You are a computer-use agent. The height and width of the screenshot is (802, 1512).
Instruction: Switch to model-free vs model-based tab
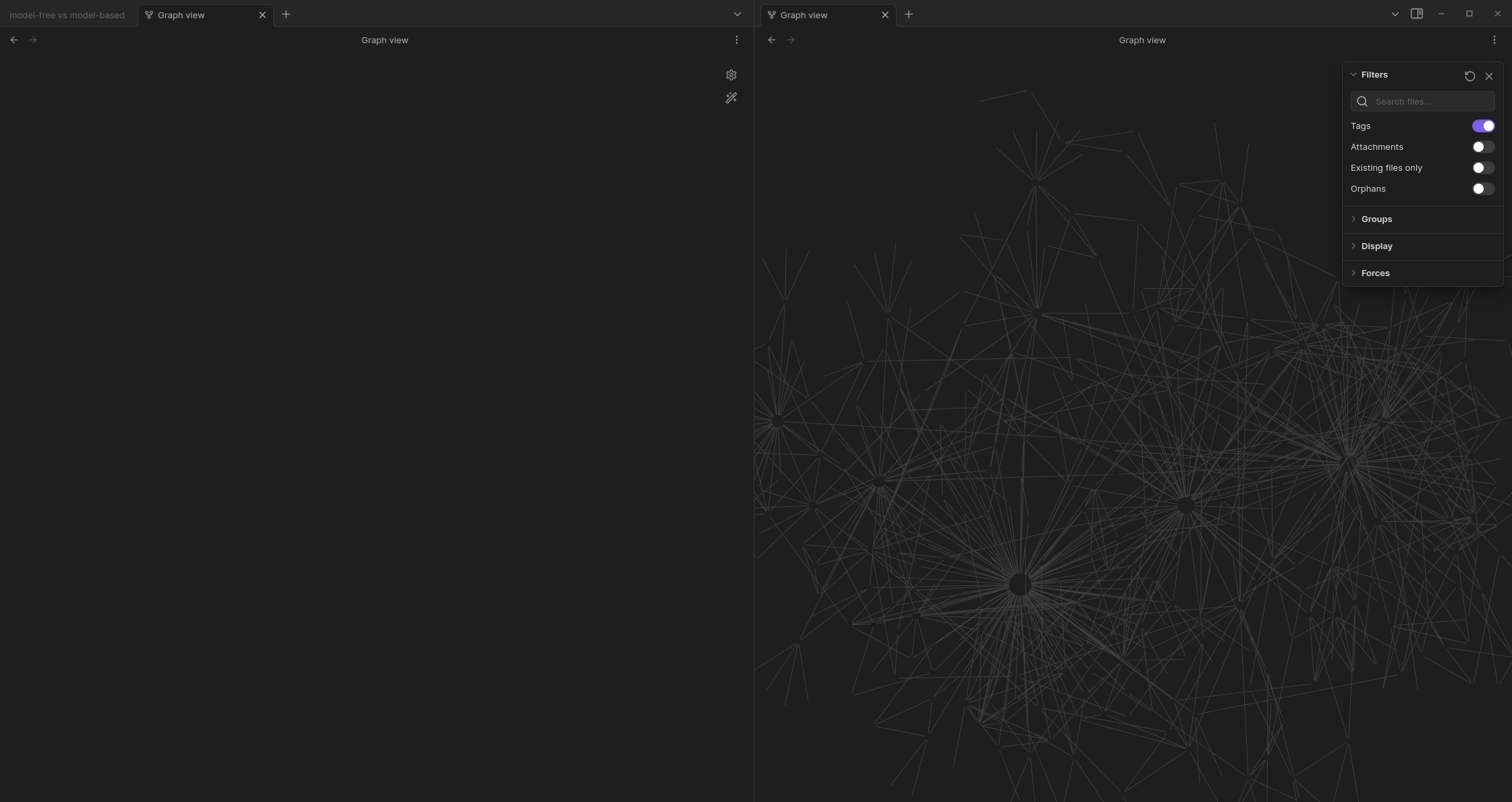pyautogui.click(x=67, y=15)
